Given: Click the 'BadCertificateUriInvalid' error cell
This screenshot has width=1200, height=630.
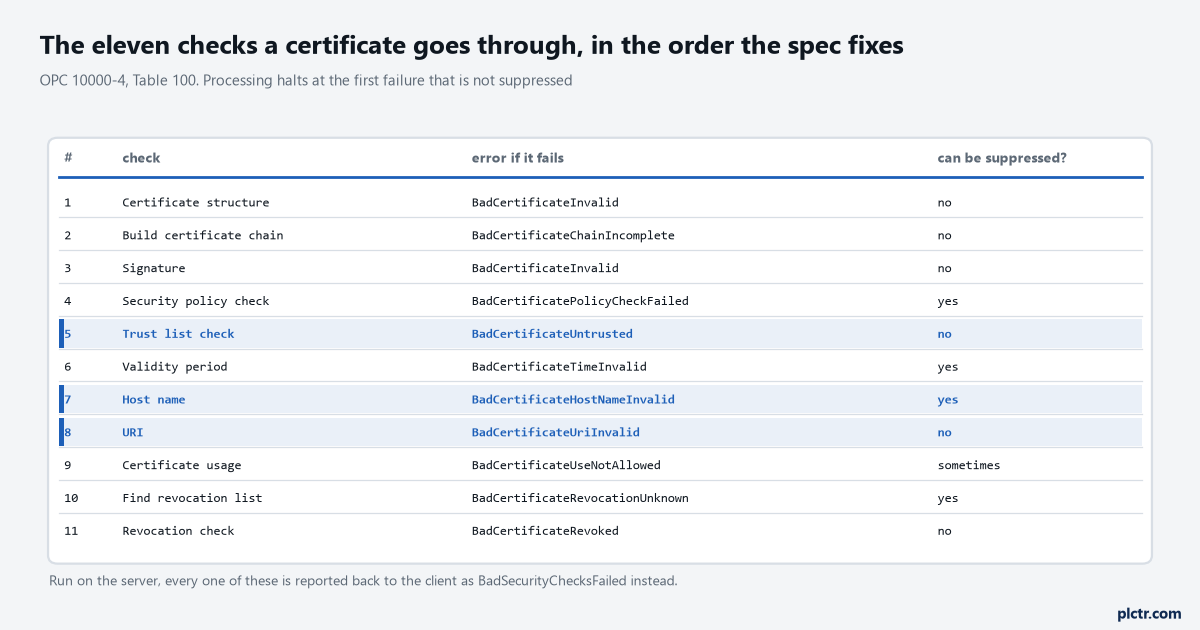Looking at the screenshot, I should (x=556, y=433).
